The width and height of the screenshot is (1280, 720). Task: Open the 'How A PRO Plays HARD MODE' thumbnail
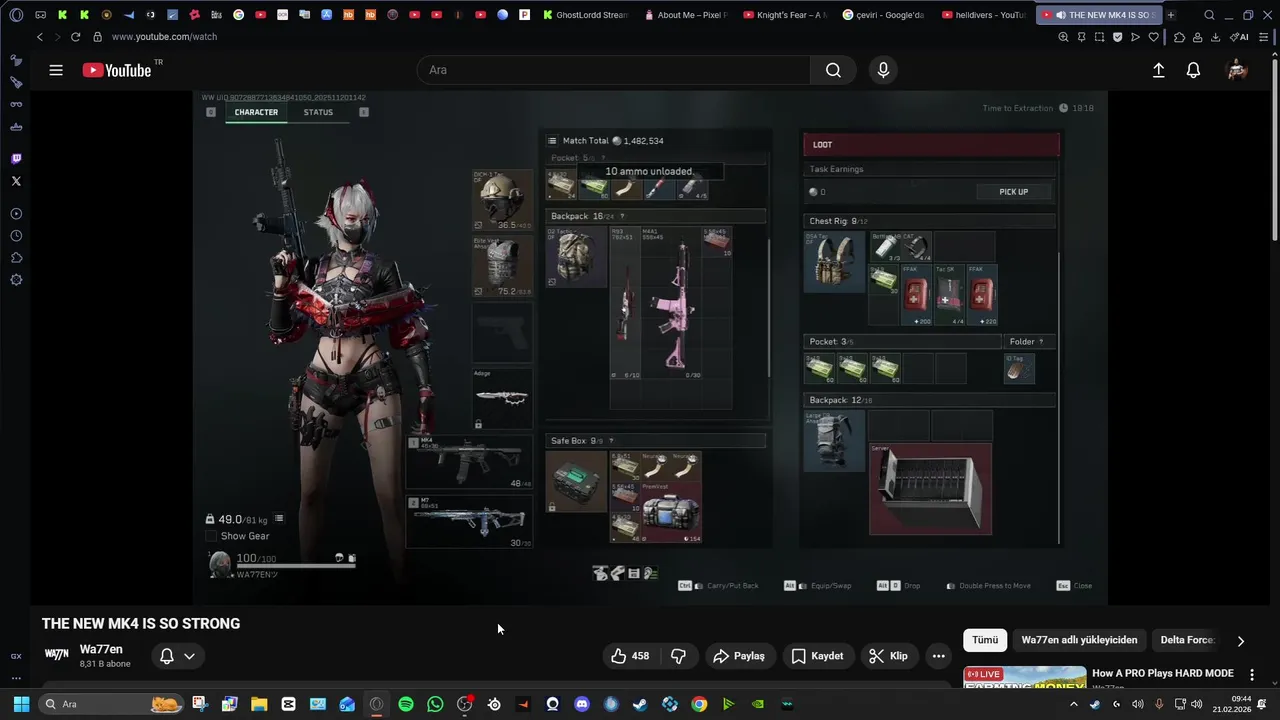pos(1025,678)
